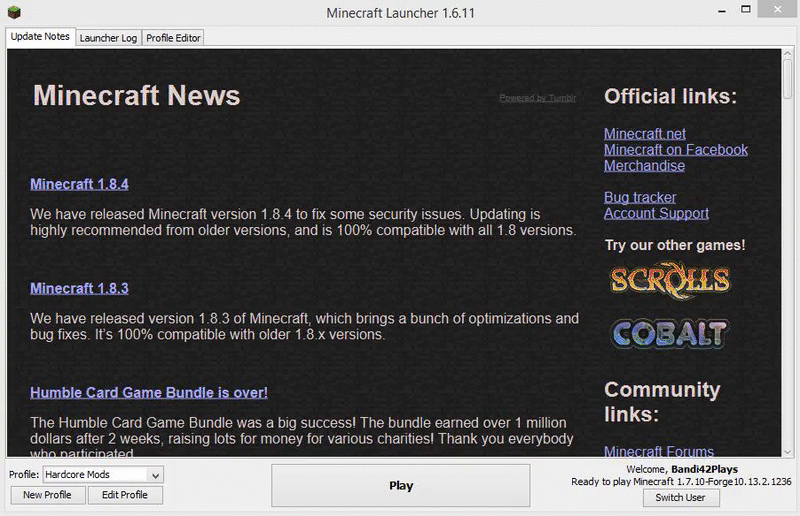Launch the game with Play button
The height and width of the screenshot is (516, 800).
(401, 485)
